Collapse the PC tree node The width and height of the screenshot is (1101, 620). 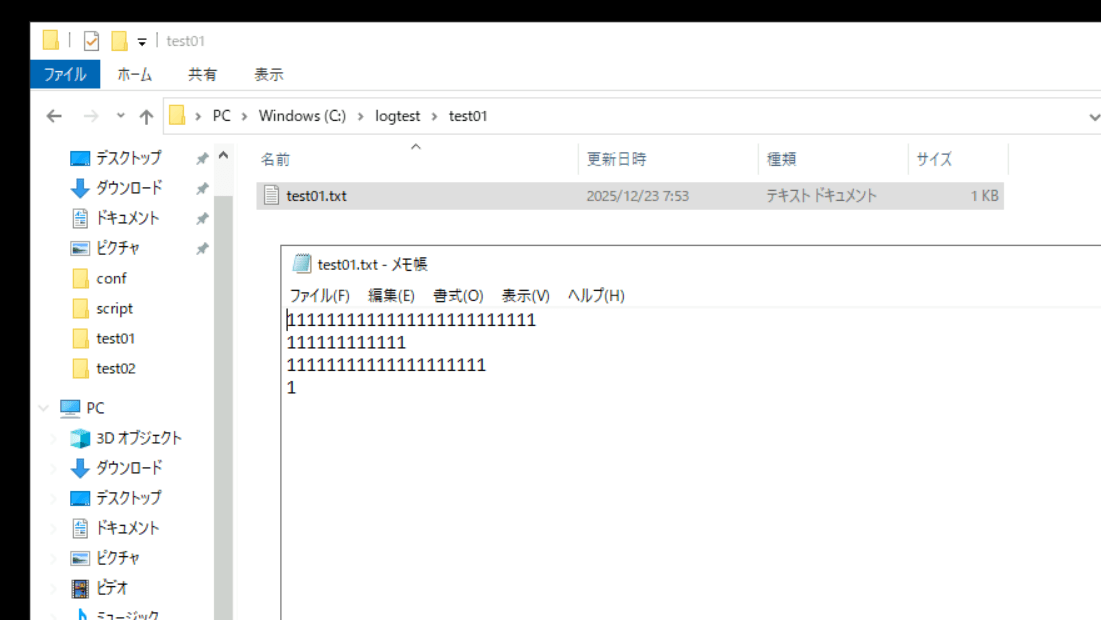point(44,408)
